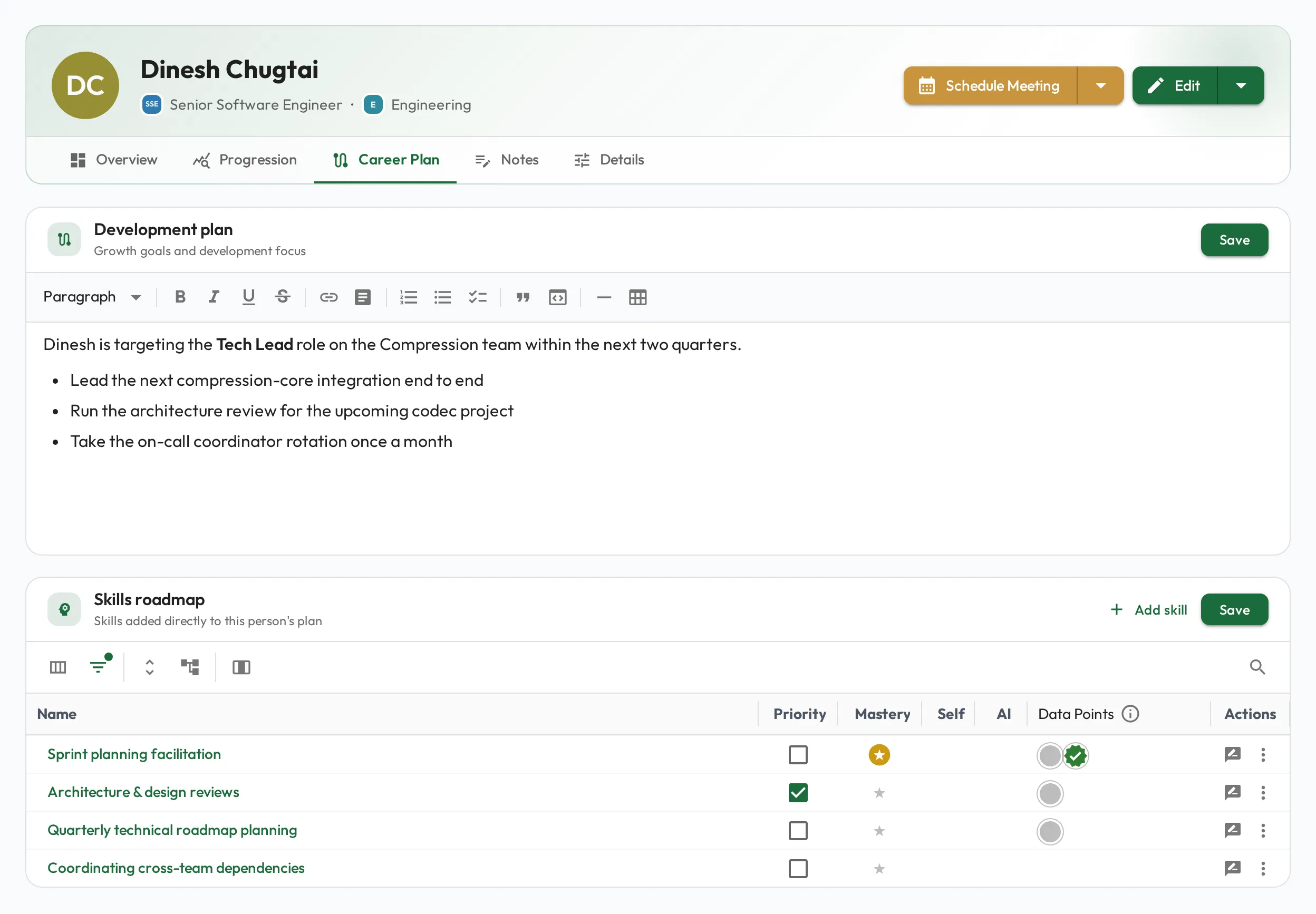Open the Sprint planning facilitation skill link

[134, 754]
